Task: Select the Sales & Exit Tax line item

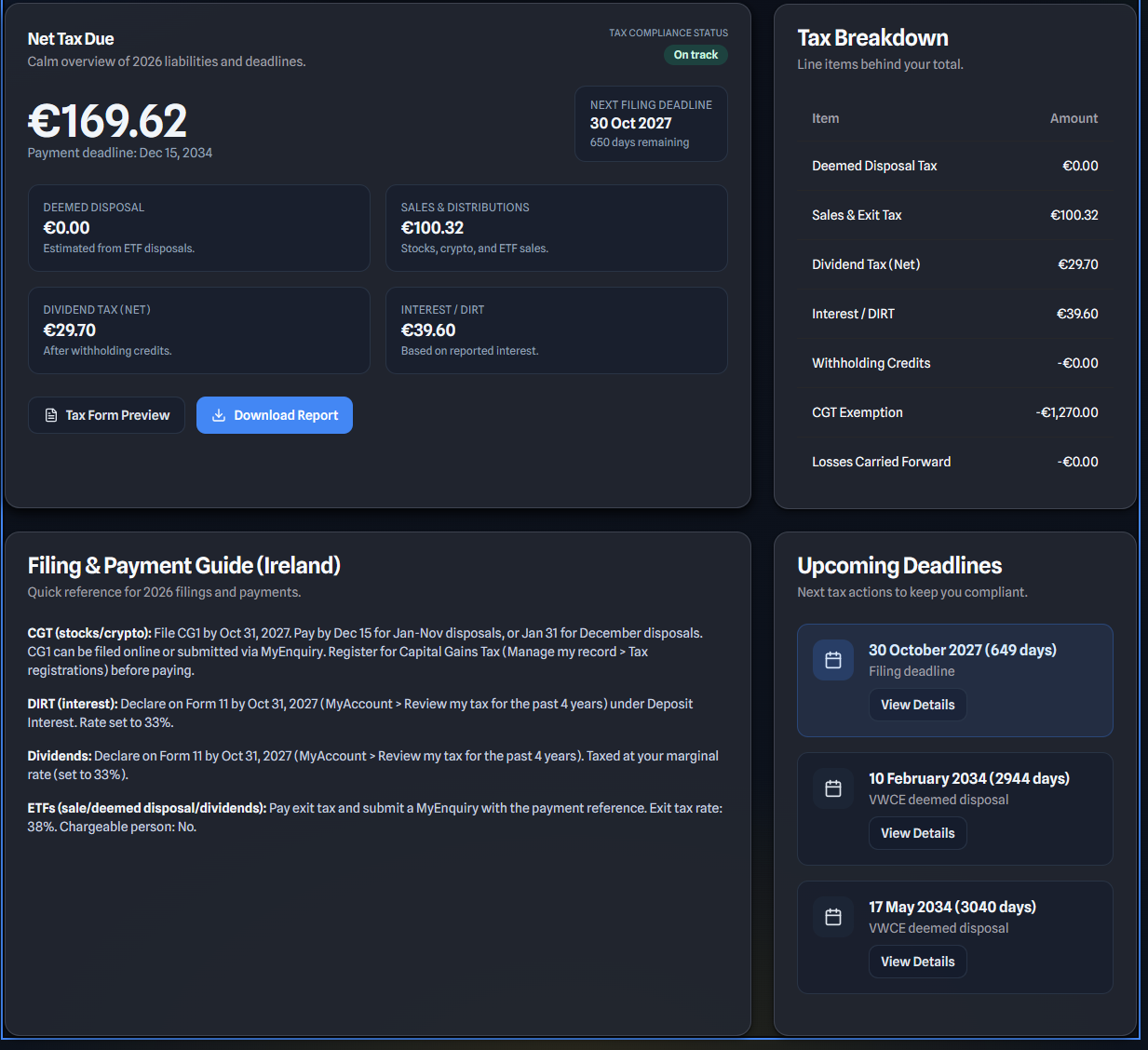Action: tap(954, 214)
